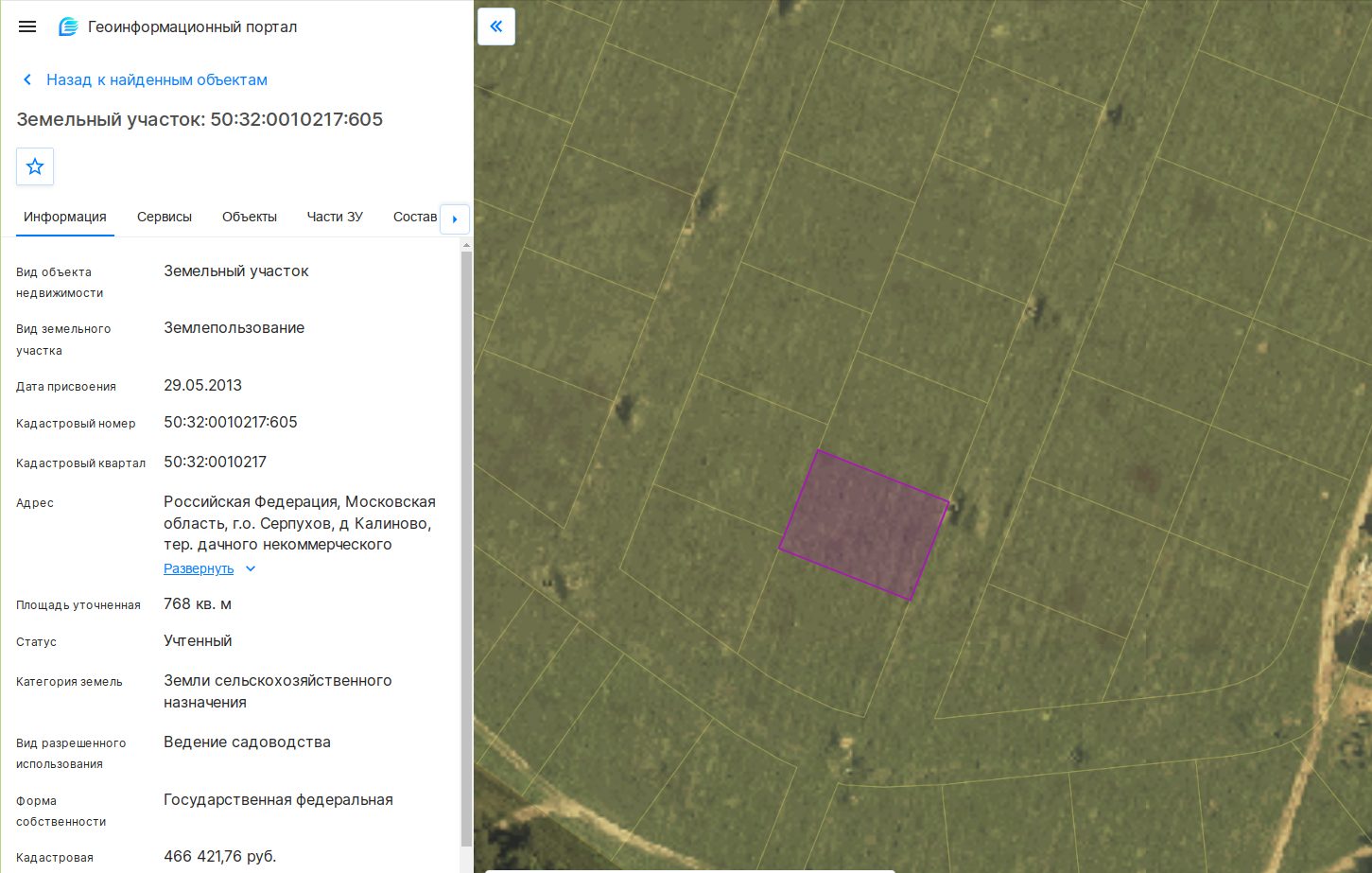Open the Информация tab
The height and width of the screenshot is (873, 1372).
pos(65,217)
